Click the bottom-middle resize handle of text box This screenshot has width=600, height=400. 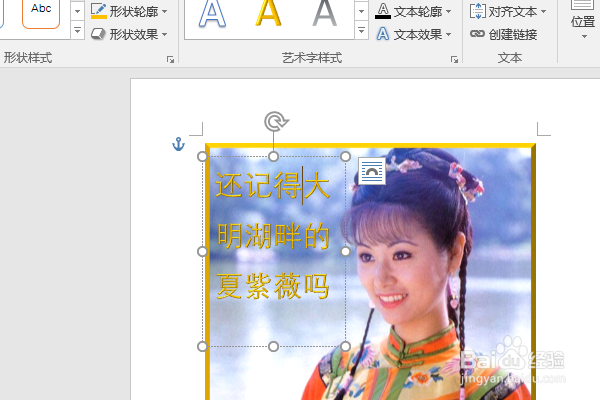click(x=273, y=346)
